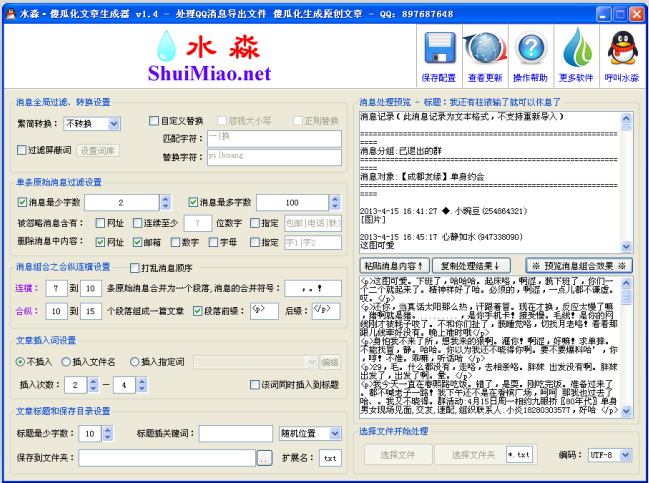649x483 pixels.
Task: Check 网址 in 被忽略消息含有 row
Action: pyautogui.click(x=100, y=223)
